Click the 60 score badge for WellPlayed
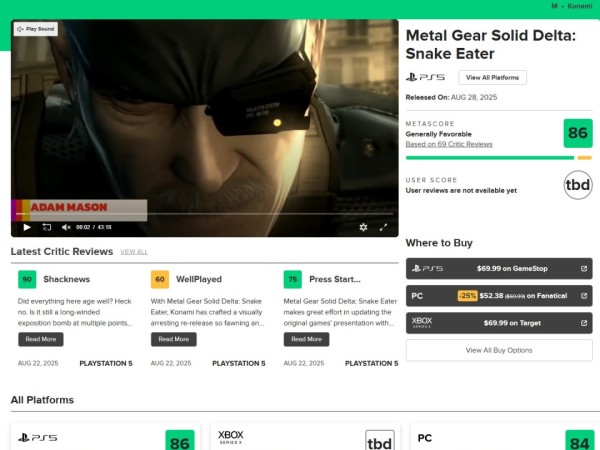The image size is (600, 450). (x=160, y=279)
